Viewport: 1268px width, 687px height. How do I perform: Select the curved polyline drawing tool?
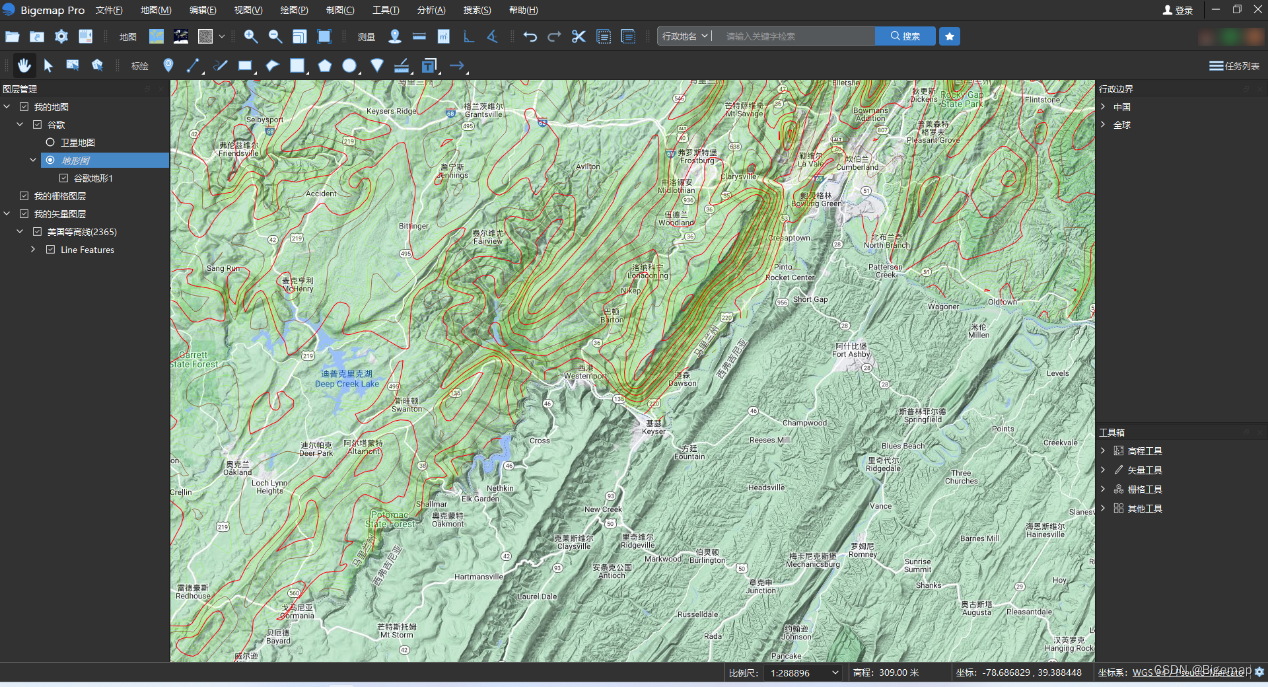coord(220,66)
